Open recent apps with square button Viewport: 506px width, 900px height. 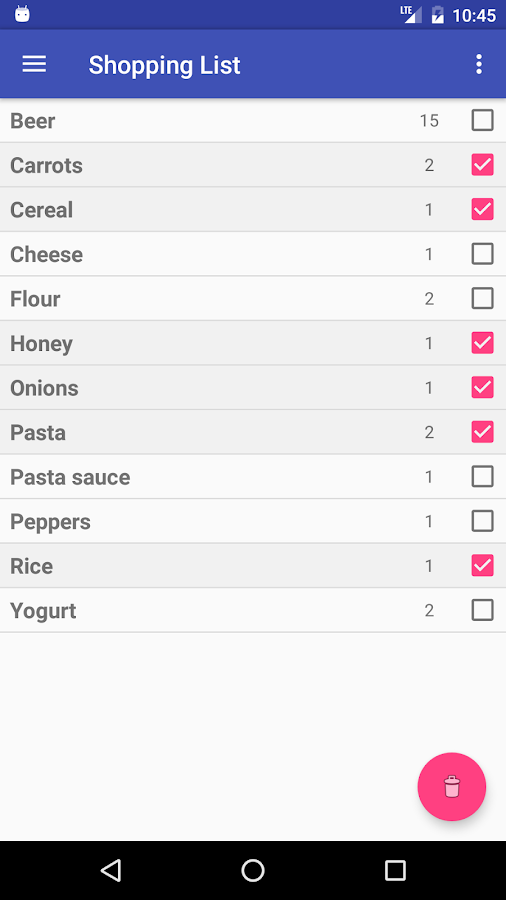pyautogui.click(x=395, y=870)
